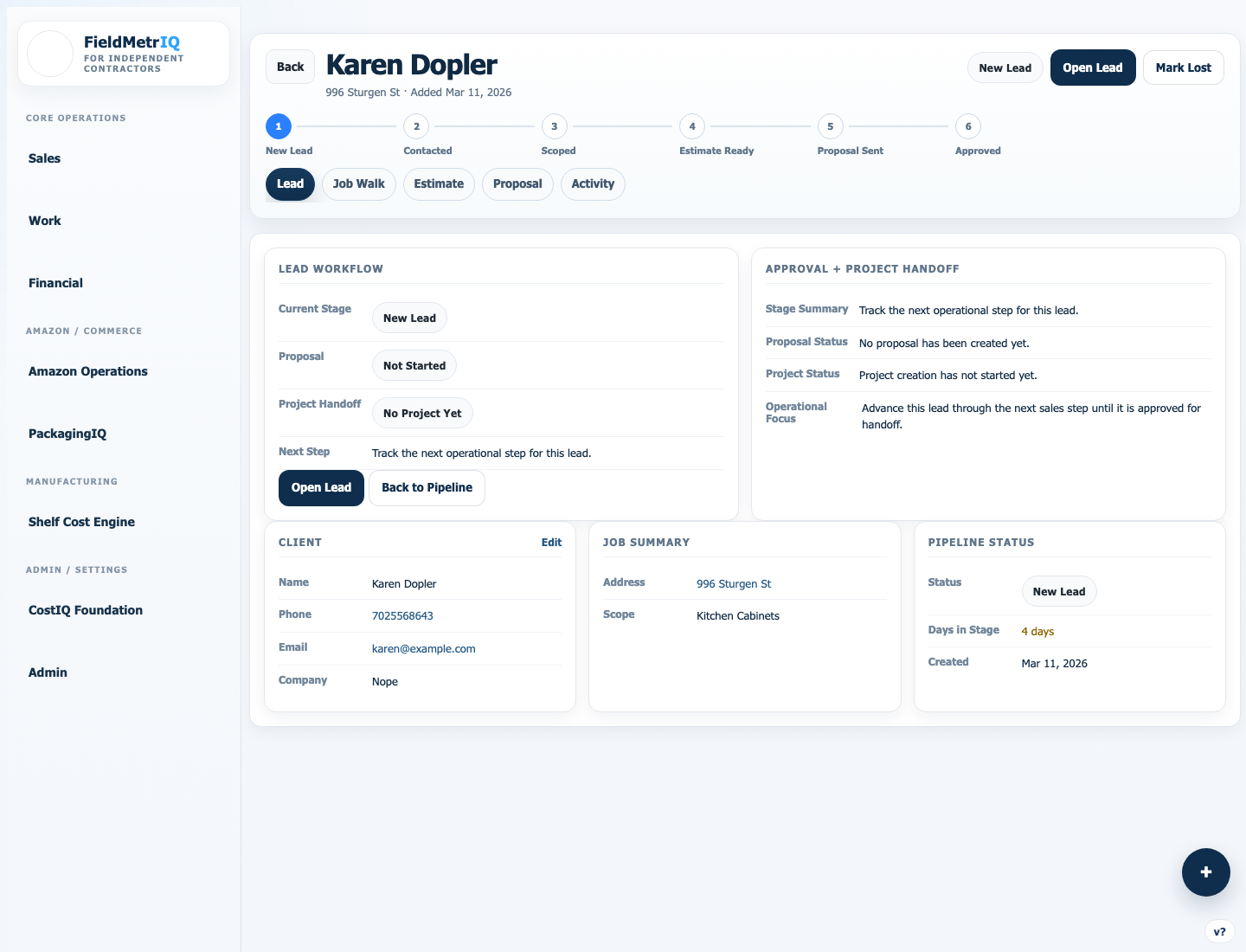Click the FieldMetrIQ logo
1246x952 pixels.
click(x=123, y=53)
